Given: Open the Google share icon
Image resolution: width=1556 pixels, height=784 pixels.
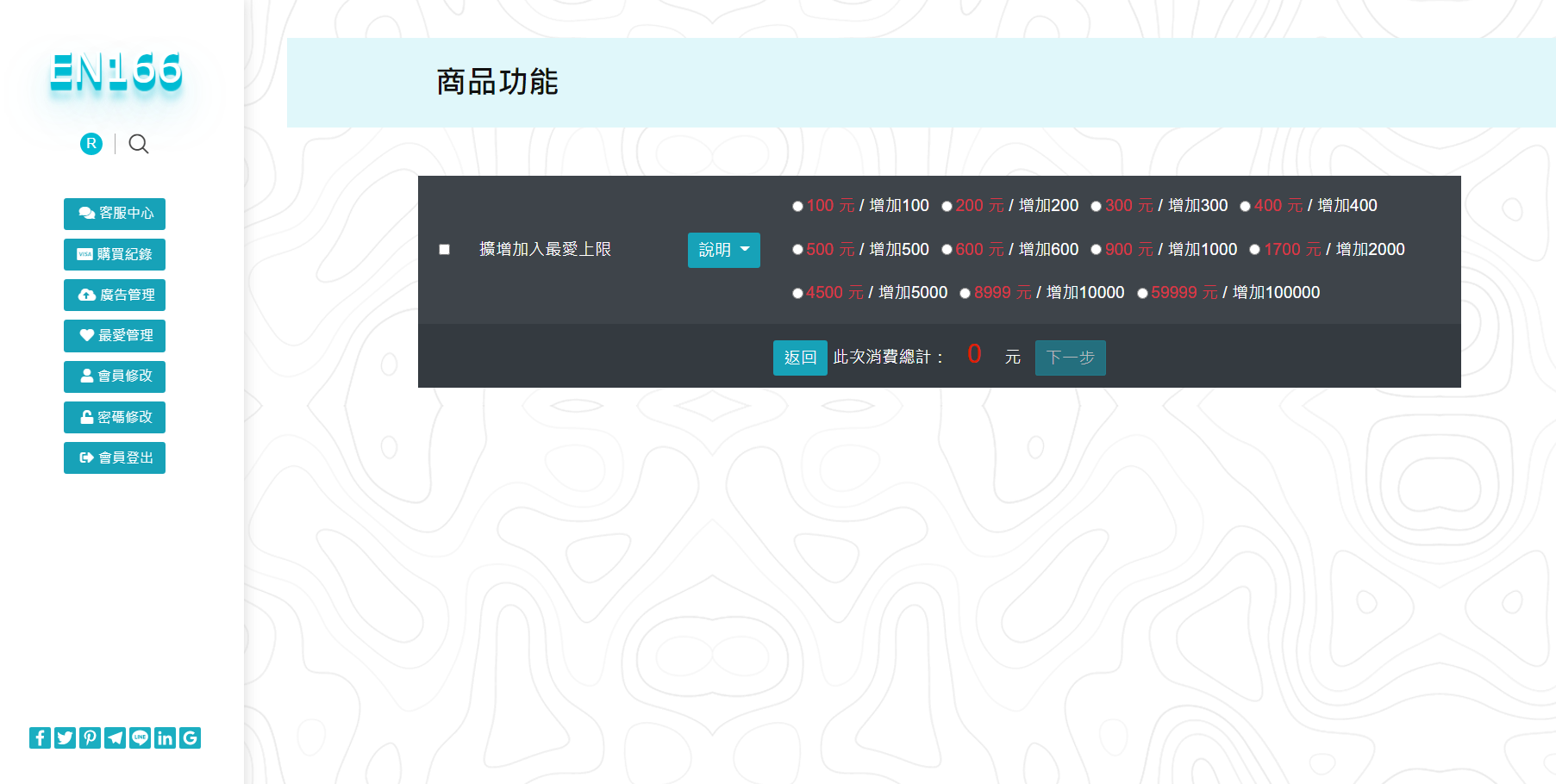Looking at the screenshot, I should tap(190, 737).
